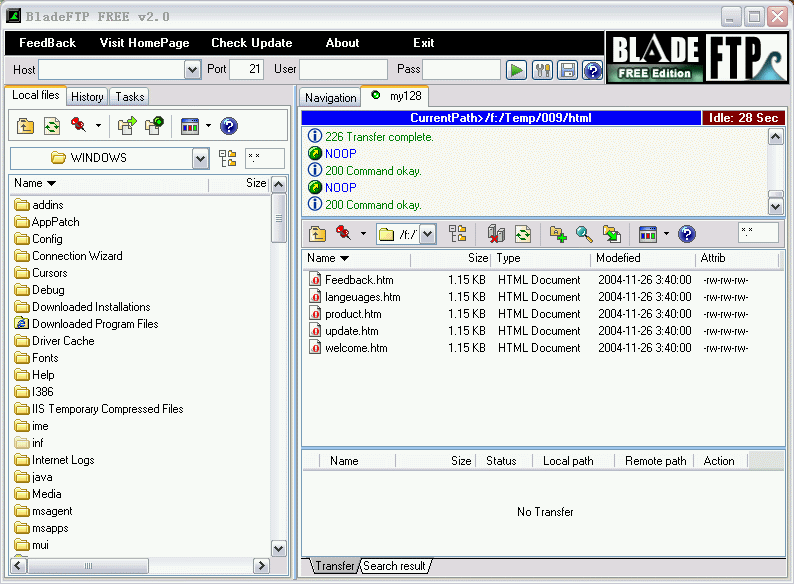The width and height of the screenshot is (794, 584).
Task: Click local list vertical scroll down arrow
Action: [279, 549]
